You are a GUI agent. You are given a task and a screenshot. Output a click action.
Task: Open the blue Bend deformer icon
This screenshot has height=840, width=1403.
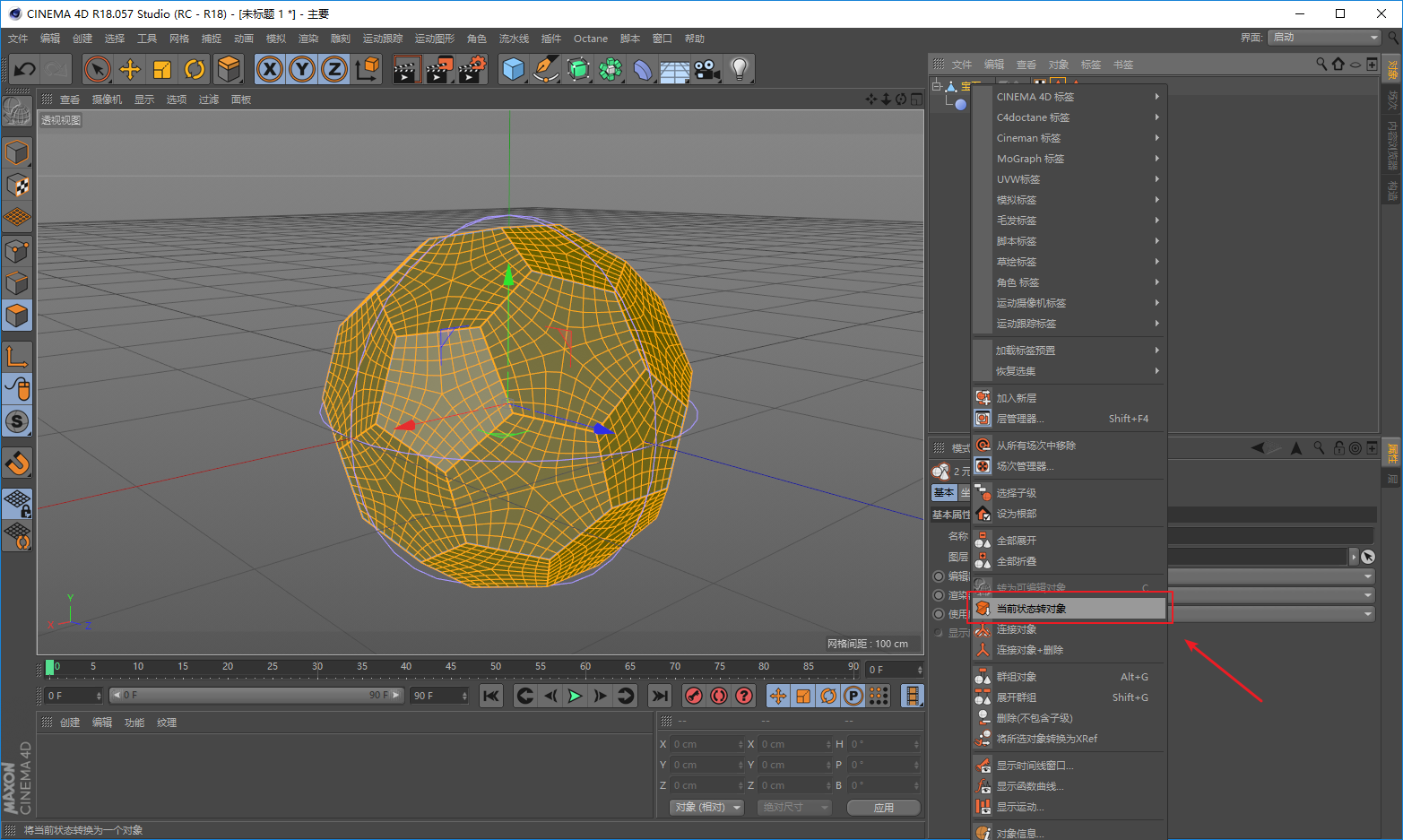click(x=643, y=69)
